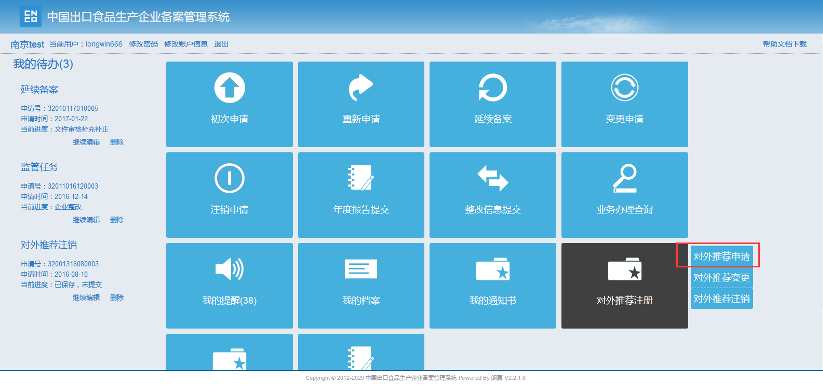Viewport: 823px width, 386px height.
Task: Open the 重新申请 curved-arrow icon
Action: tap(361, 88)
